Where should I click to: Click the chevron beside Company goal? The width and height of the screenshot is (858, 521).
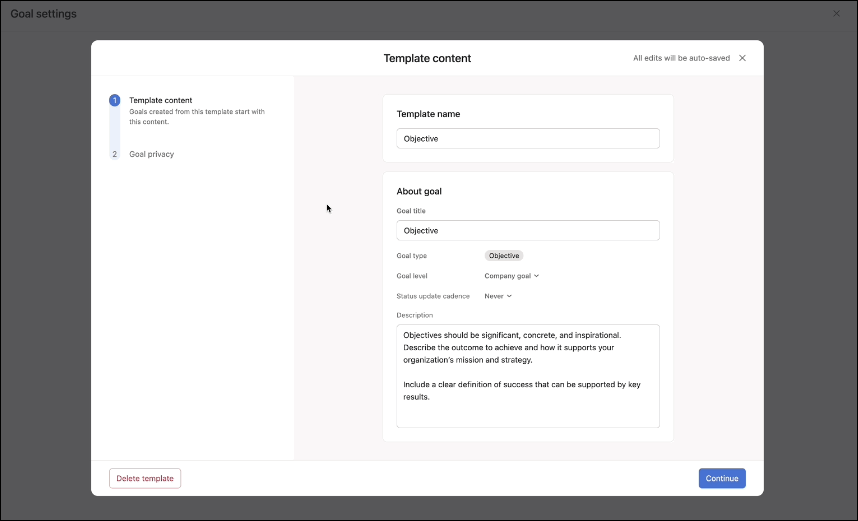pos(536,276)
